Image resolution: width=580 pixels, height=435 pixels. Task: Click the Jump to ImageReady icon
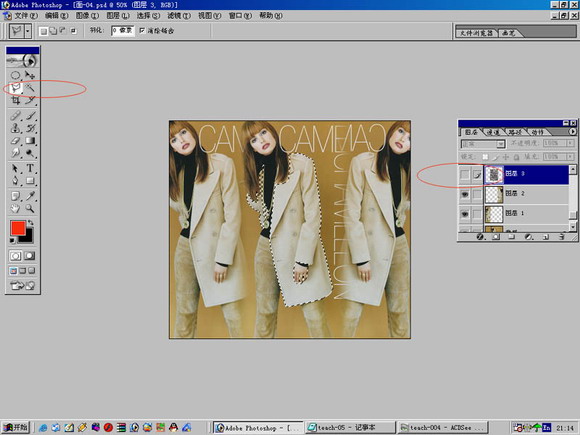click(x=22, y=285)
